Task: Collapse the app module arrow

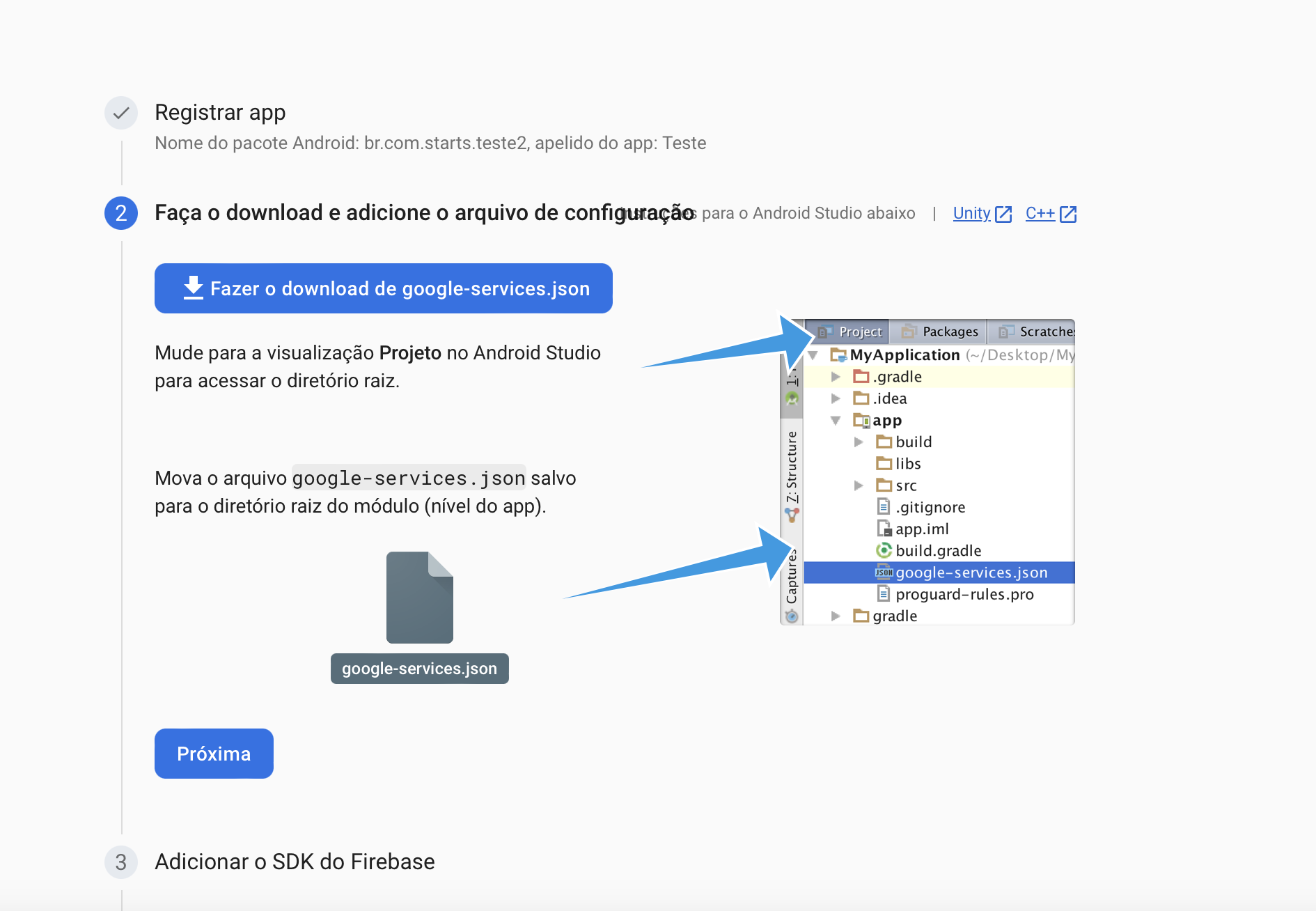Action: (x=836, y=421)
